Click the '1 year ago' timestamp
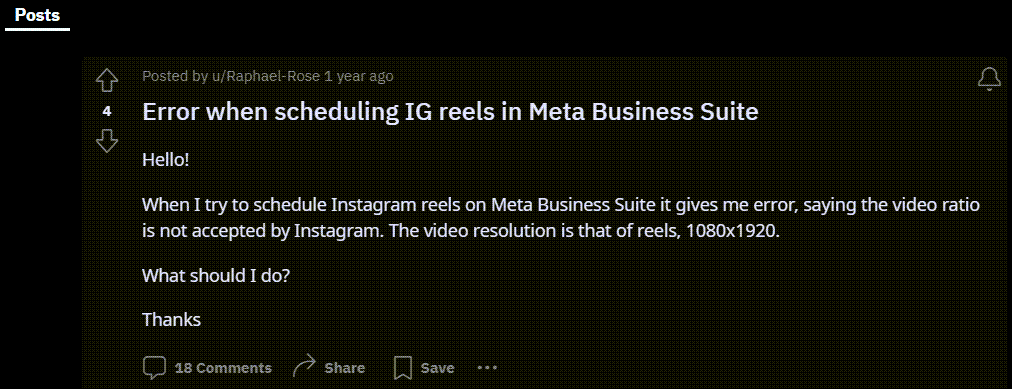1012x389 pixels. point(358,76)
